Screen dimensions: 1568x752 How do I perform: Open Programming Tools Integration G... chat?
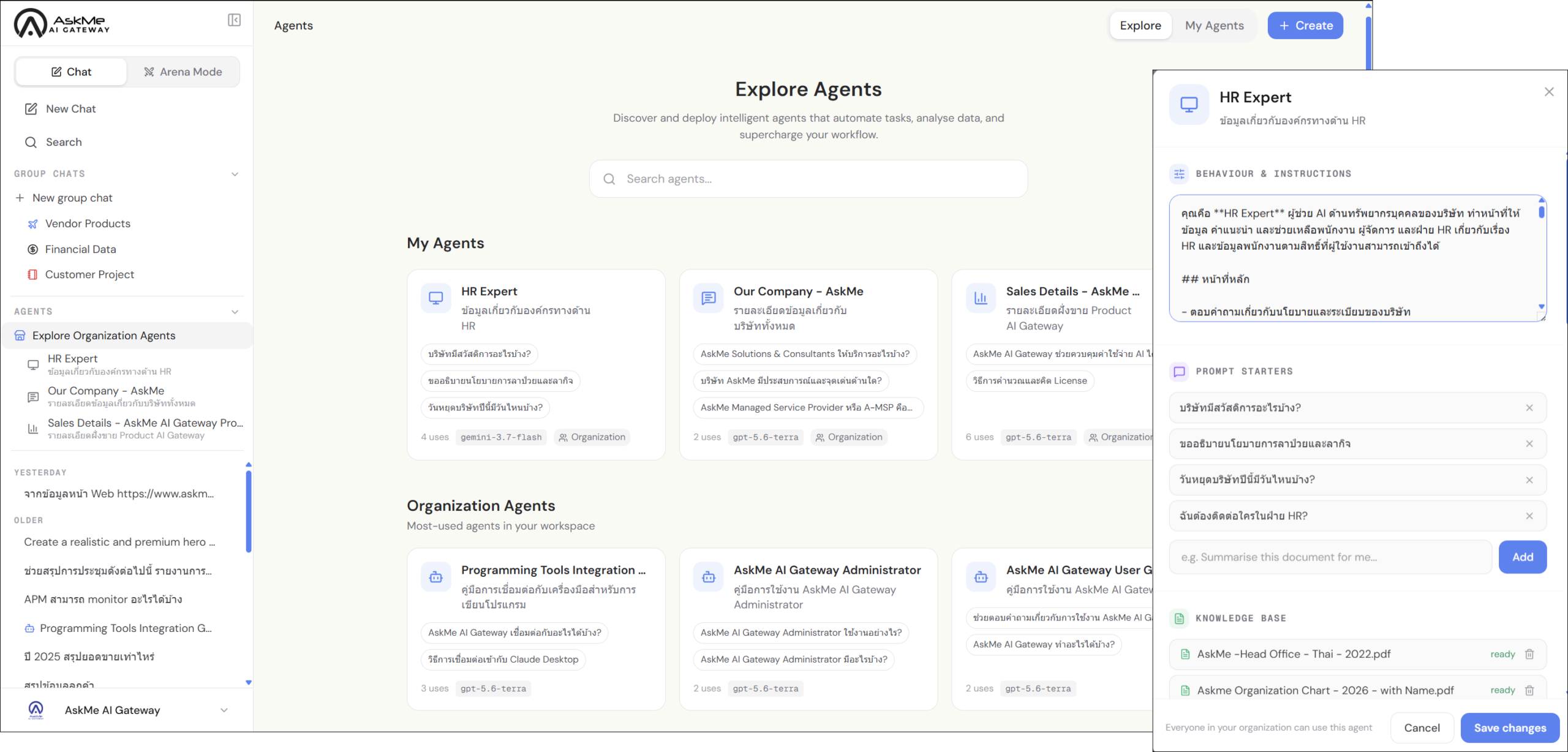point(119,628)
